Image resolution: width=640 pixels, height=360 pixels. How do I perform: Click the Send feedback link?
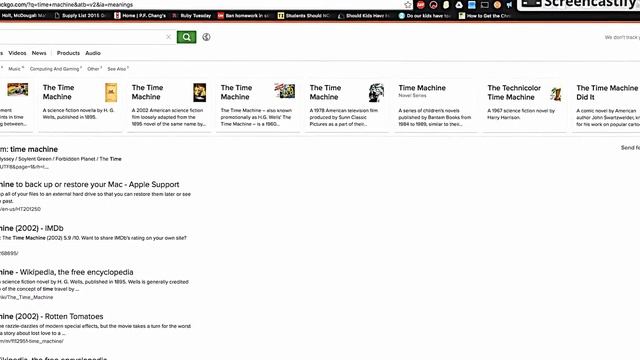630,148
